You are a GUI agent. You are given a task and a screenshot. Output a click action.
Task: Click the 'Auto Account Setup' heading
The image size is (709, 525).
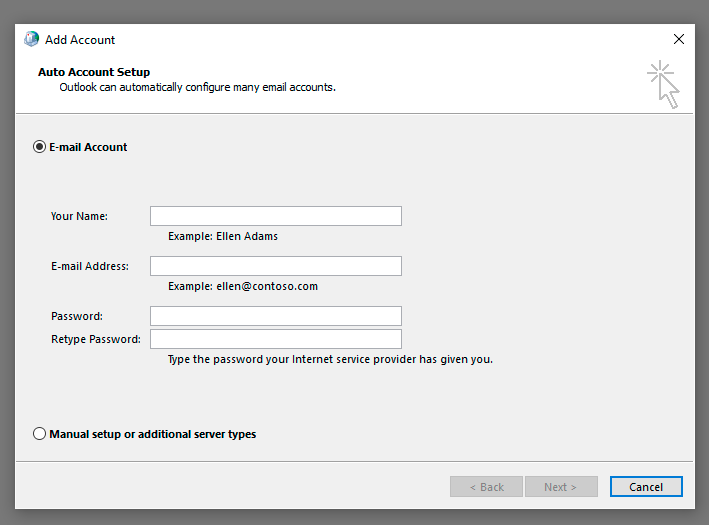point(94,72)
